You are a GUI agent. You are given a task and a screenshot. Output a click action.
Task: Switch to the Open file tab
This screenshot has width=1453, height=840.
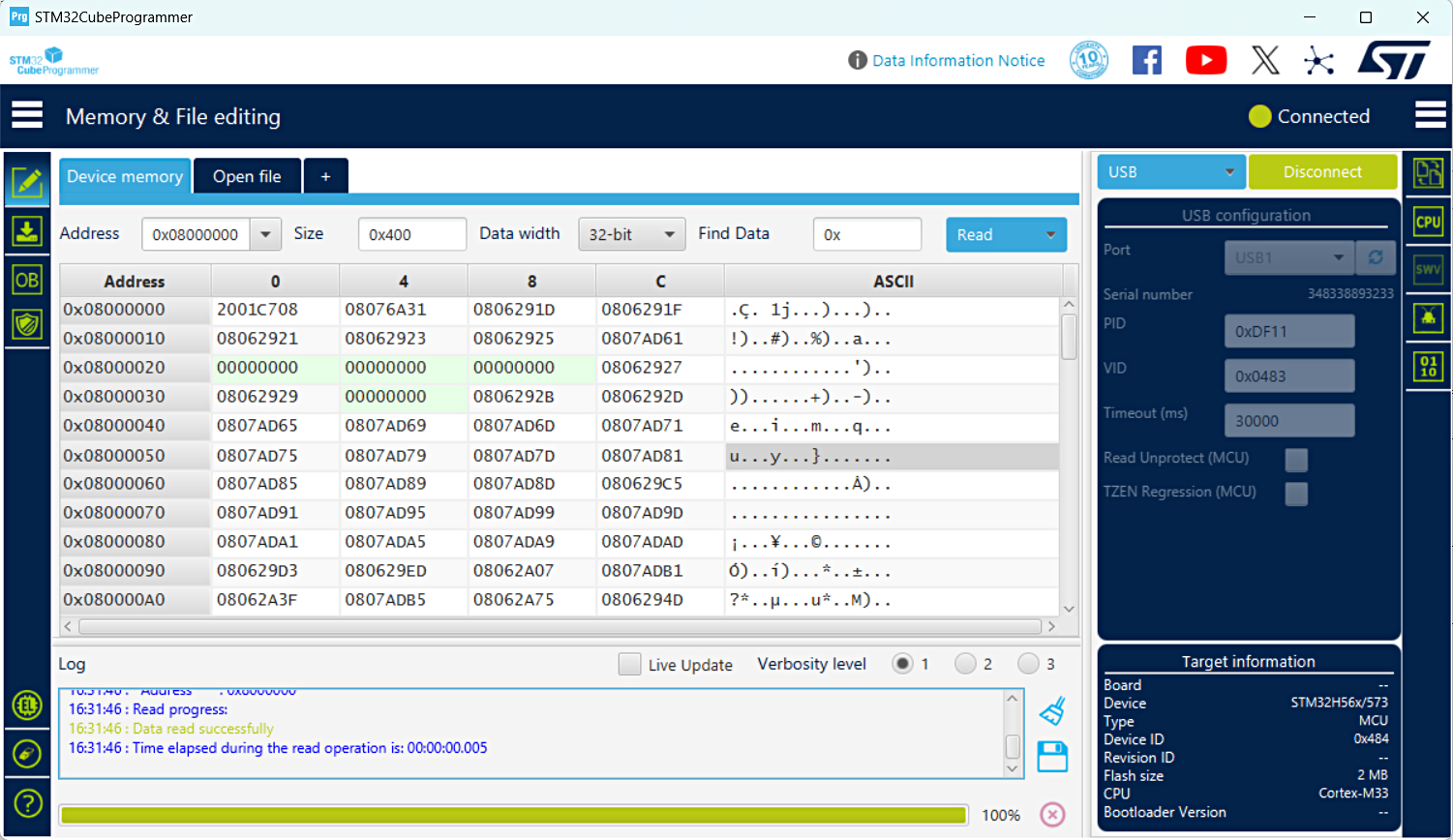tap(247, 176)
